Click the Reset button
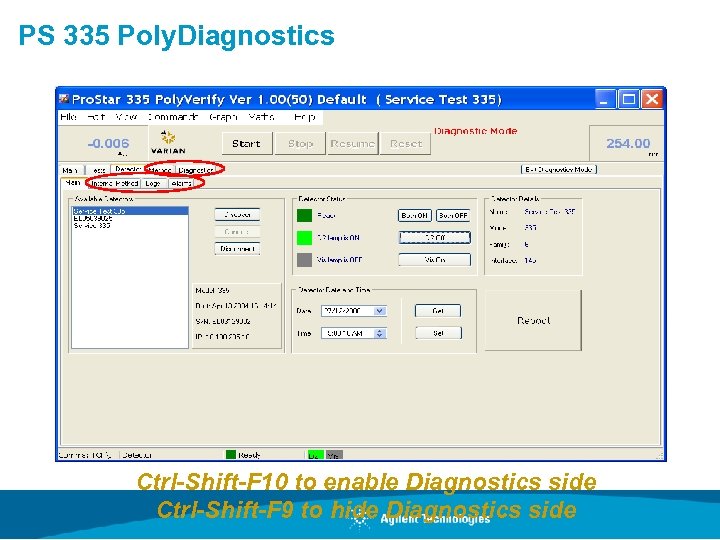This screenshot has height=540, width=720. point(405,144)
